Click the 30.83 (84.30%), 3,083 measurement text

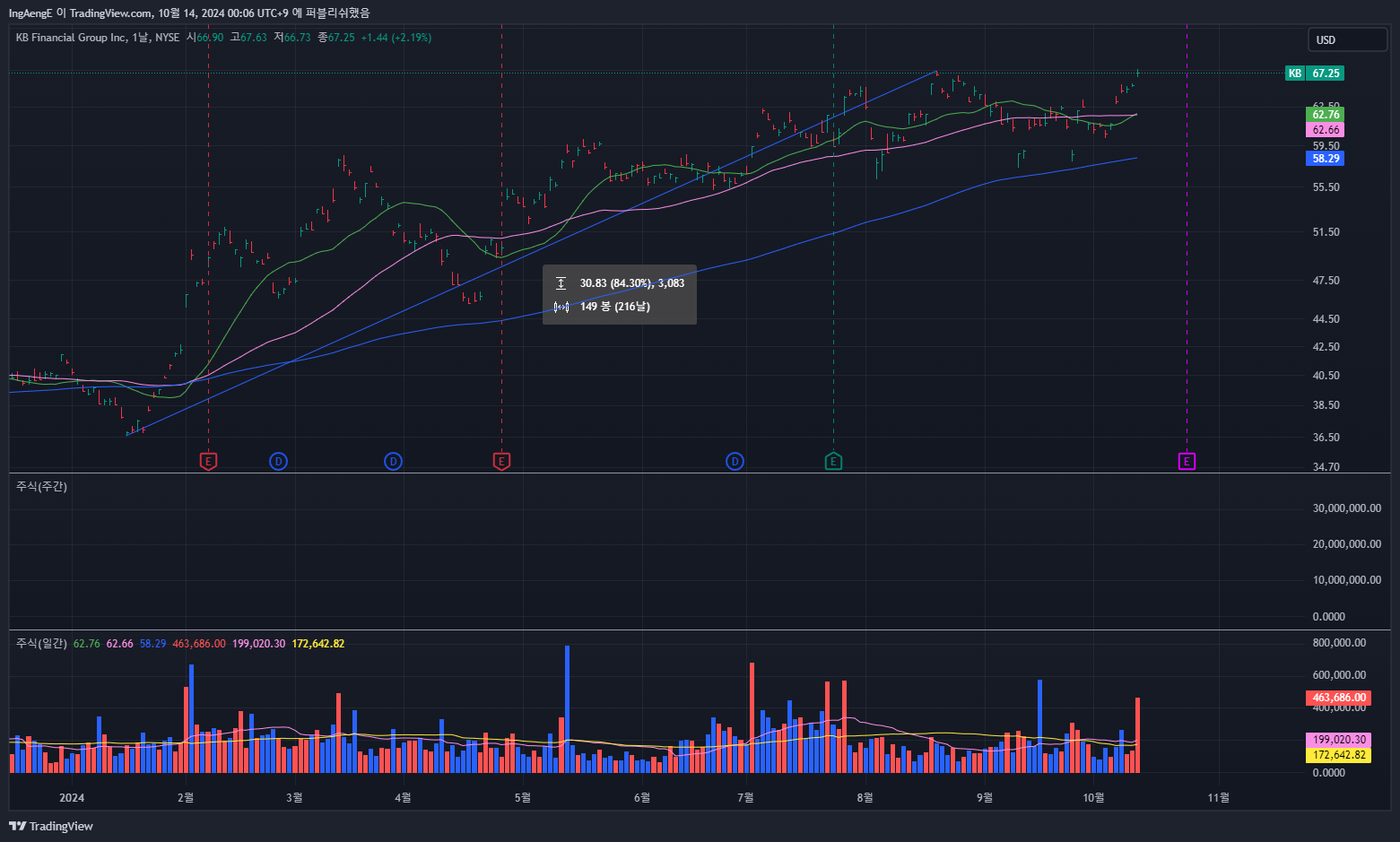(632, 283)
